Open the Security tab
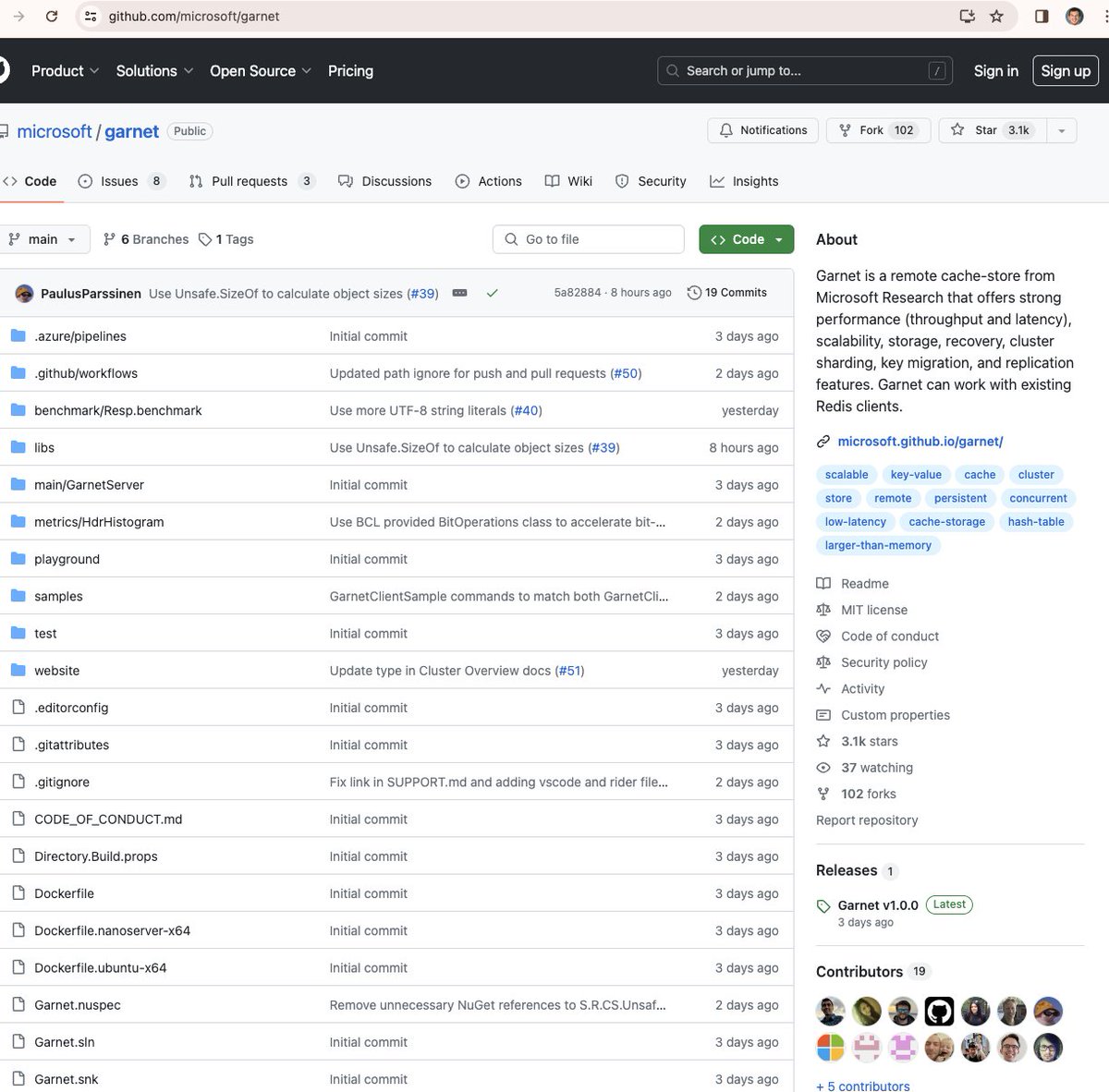The width and height of the screenshot is (1109, 1092). (x=652, y=181)
